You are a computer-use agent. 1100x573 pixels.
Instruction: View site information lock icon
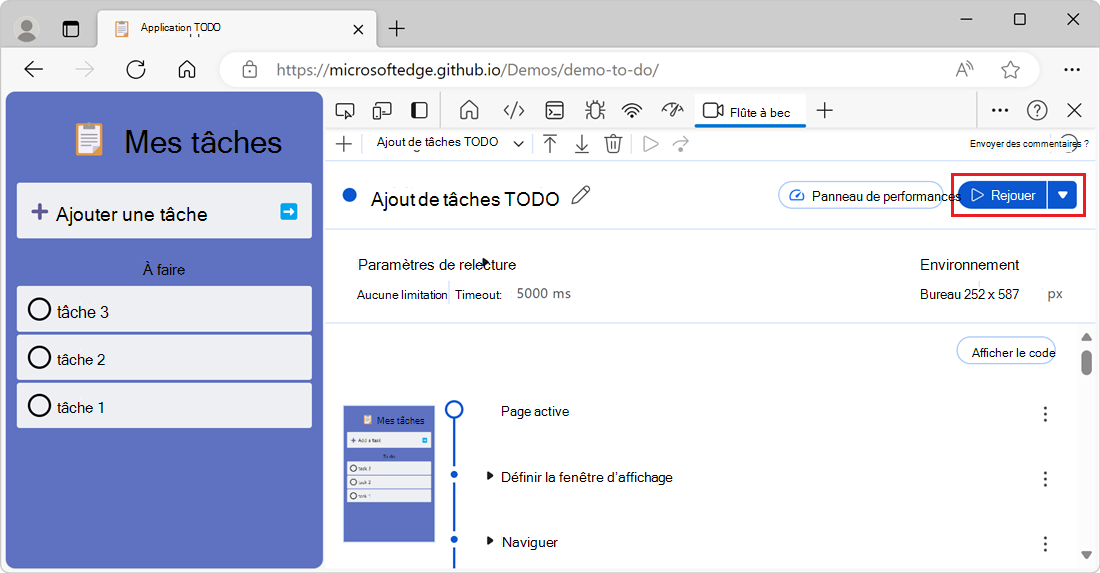(250, 69)
